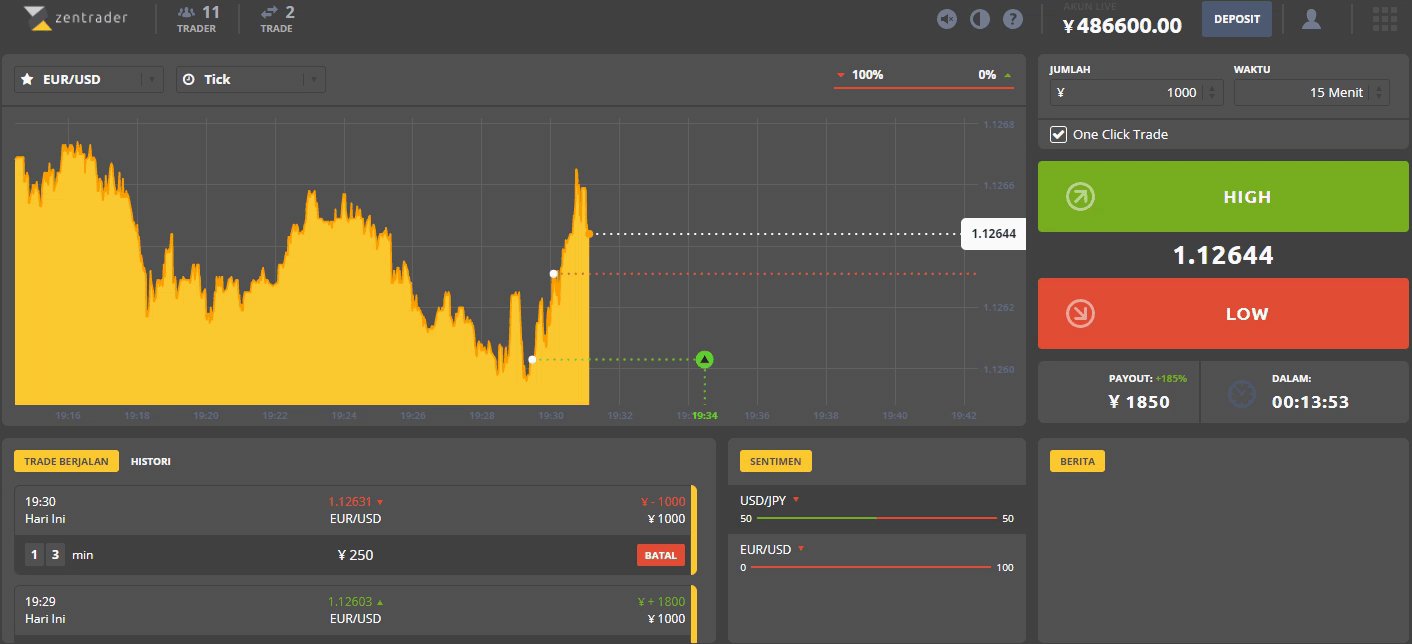Click the SENTIMEN tab
1412x644 pixels.
[x=775, y=461]
